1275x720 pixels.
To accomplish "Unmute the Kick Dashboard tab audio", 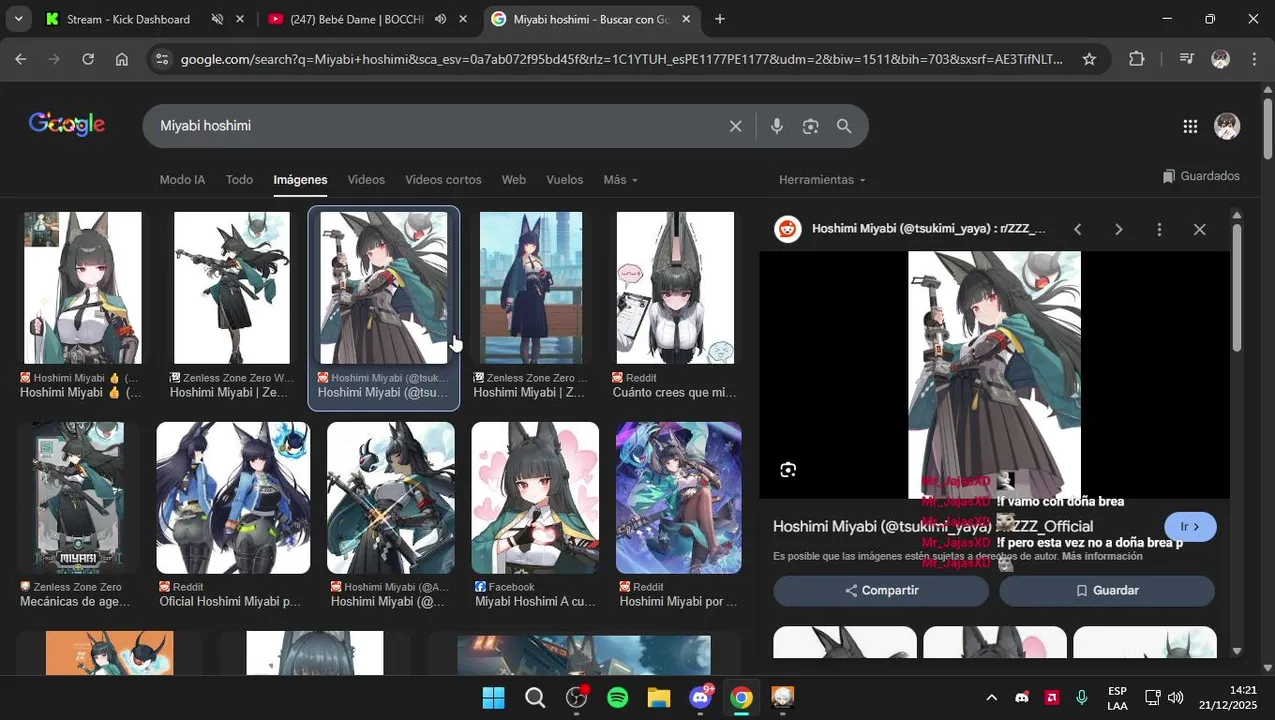I will (x=217, y=19).
